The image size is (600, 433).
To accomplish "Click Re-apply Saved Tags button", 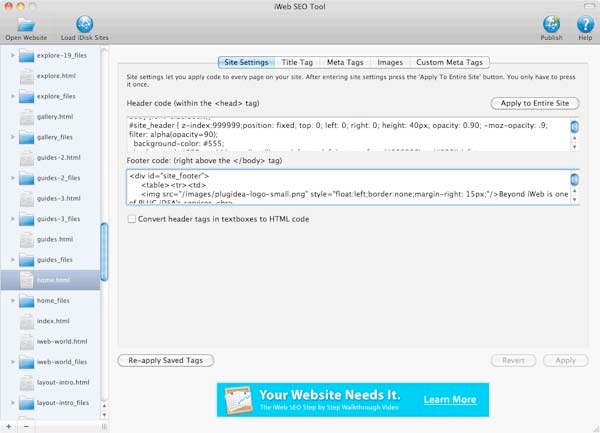I will coord(166,360).
